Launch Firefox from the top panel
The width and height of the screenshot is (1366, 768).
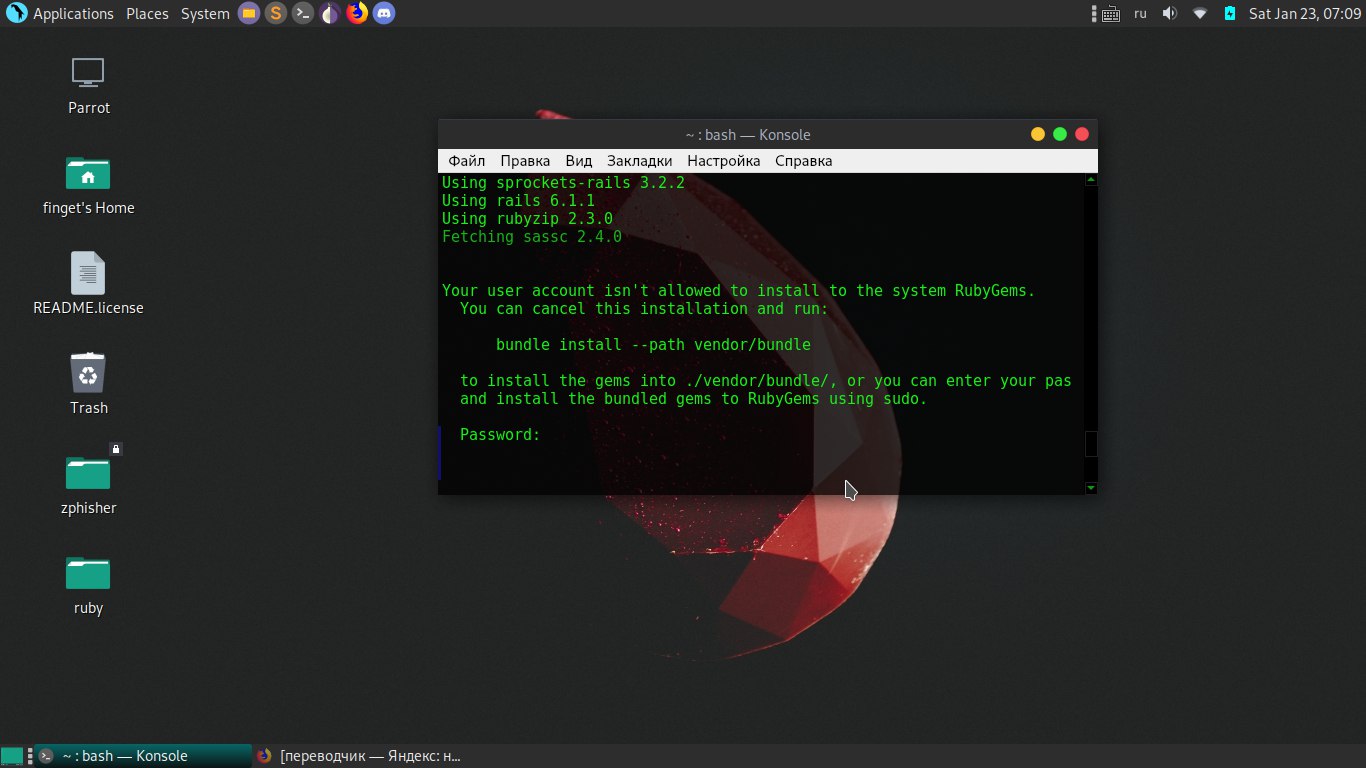(x=356, y=13)
